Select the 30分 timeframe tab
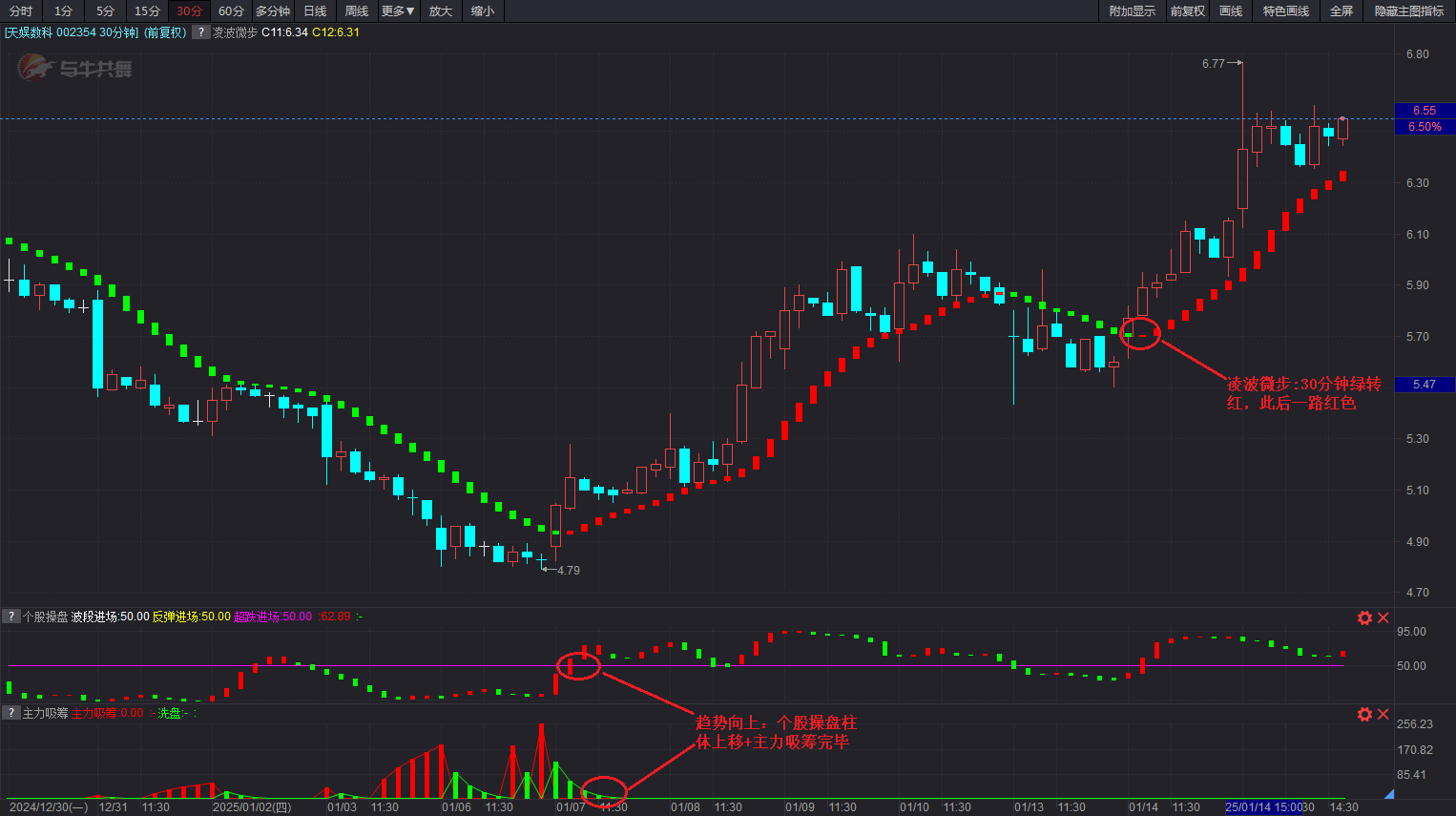Screen dimensions: 1456x816 [x=189, y=11]
